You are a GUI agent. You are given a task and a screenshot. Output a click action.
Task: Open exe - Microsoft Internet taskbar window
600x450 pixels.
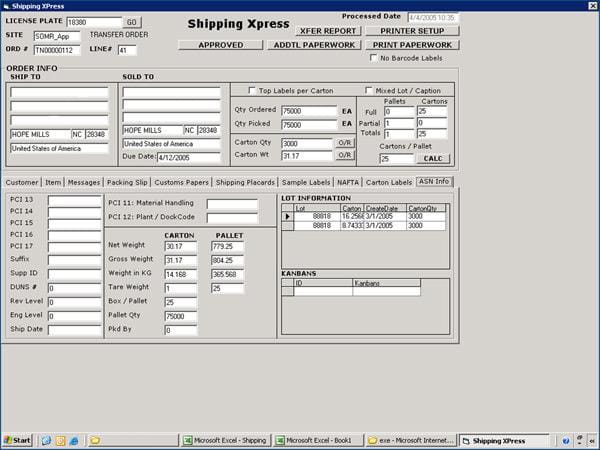pos(411,440)
